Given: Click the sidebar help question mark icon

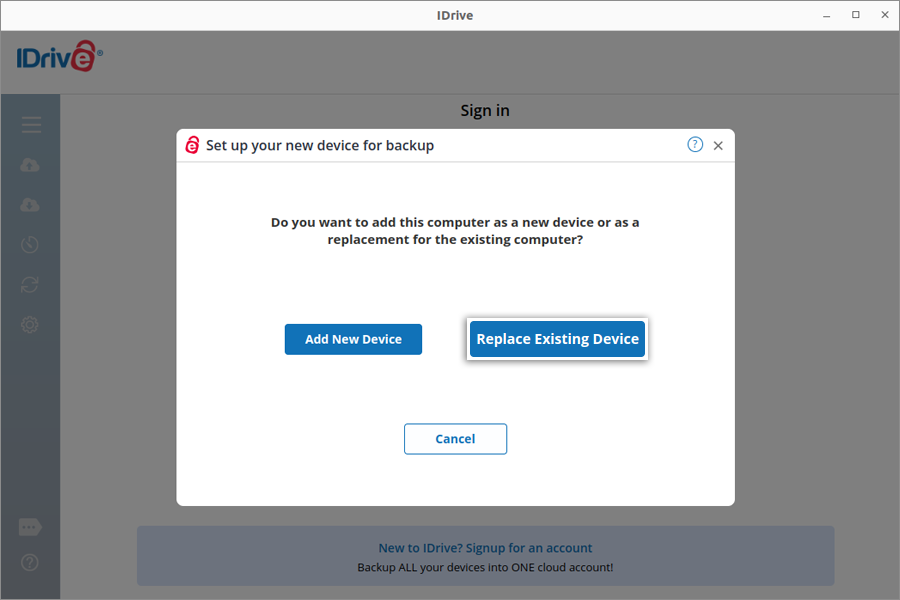Looking at the screenshot, I should pos(30,563).
